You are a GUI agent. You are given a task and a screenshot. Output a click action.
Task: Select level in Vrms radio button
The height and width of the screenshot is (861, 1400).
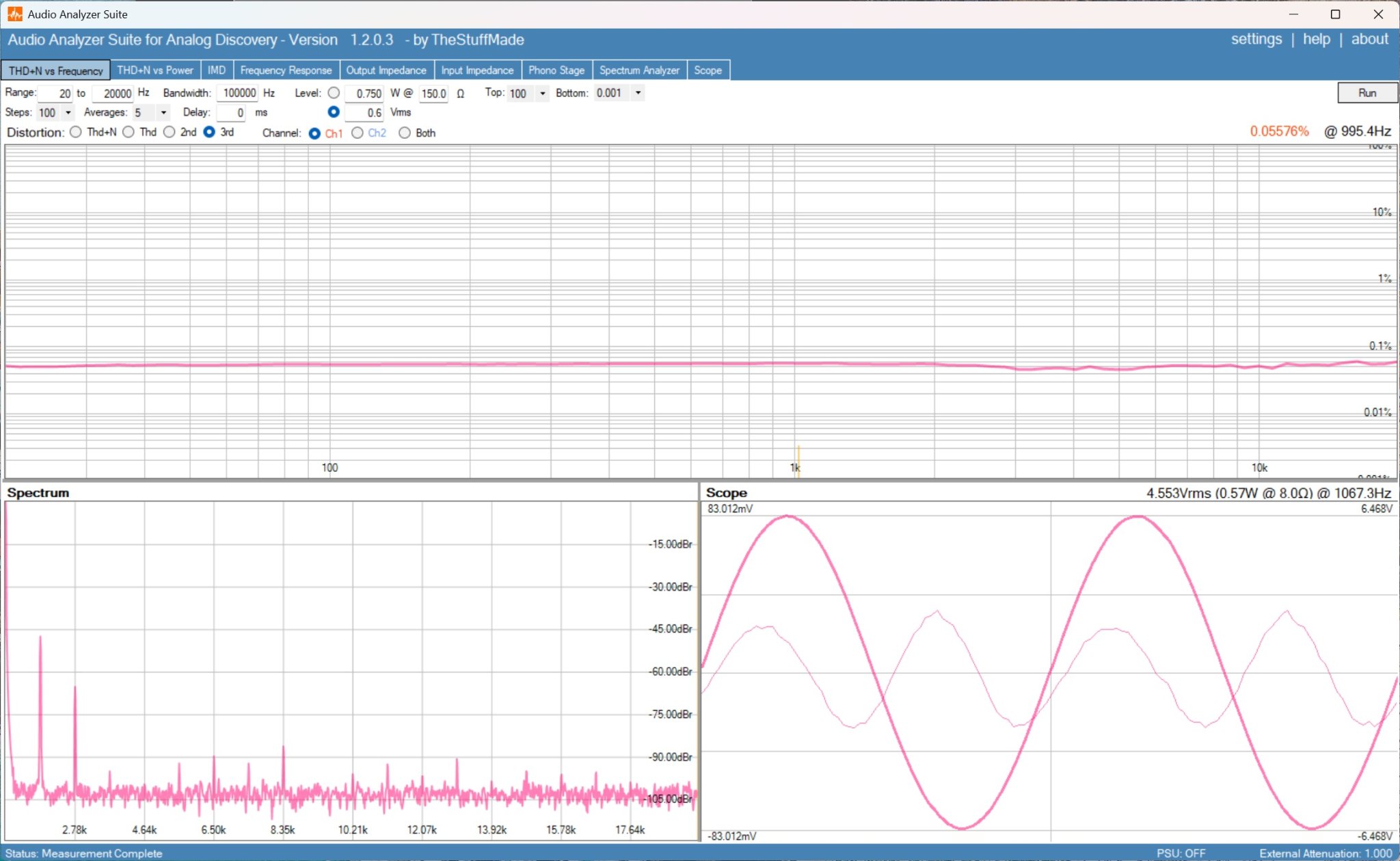coord(334,111)
